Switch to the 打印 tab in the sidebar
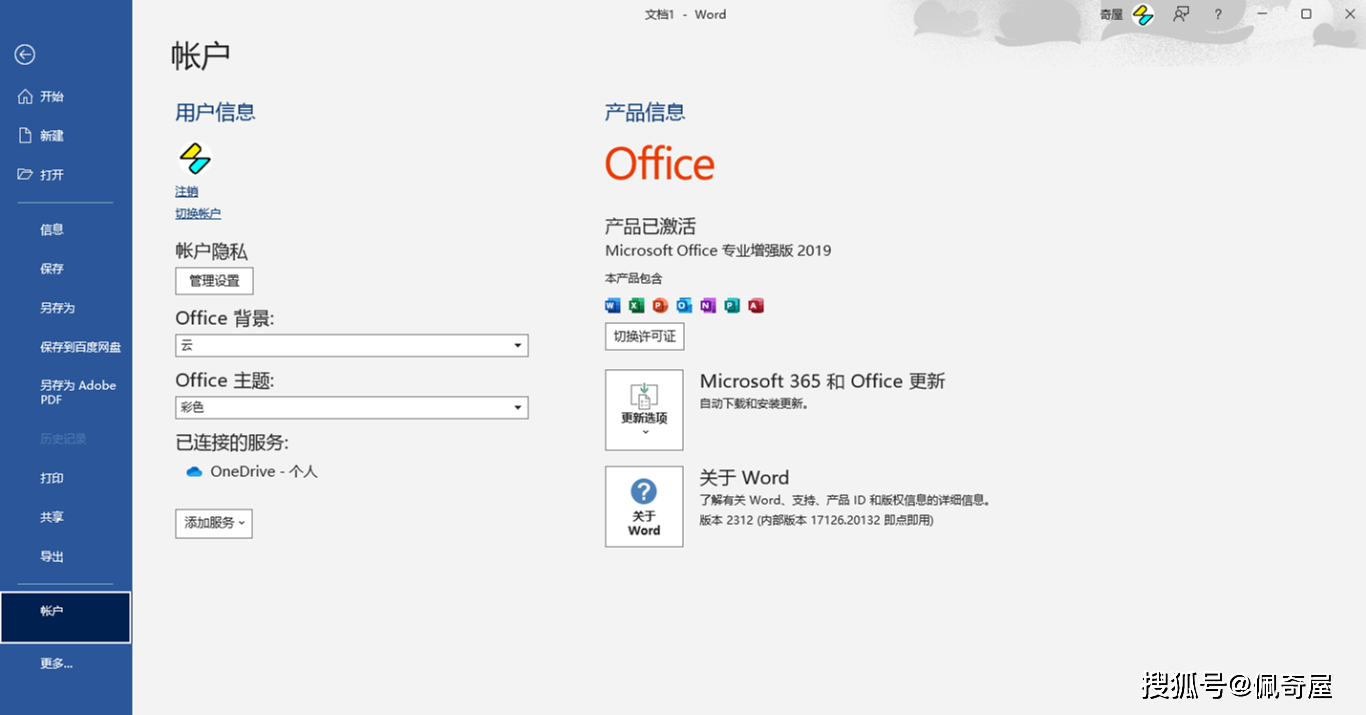Image resolution: width=1366 pixels, height=715 pixels. point(51,478)
